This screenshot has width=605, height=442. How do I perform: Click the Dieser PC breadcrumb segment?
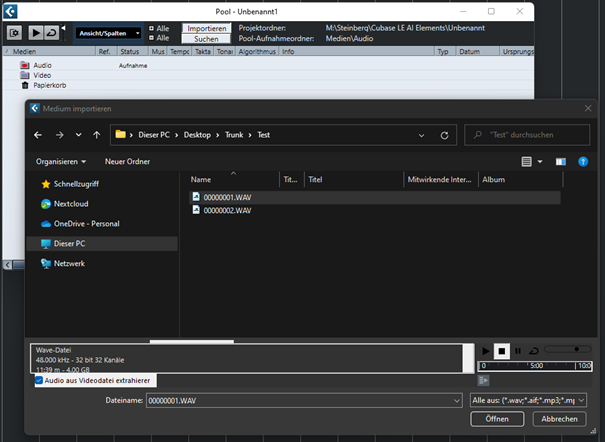pos(154,135)
